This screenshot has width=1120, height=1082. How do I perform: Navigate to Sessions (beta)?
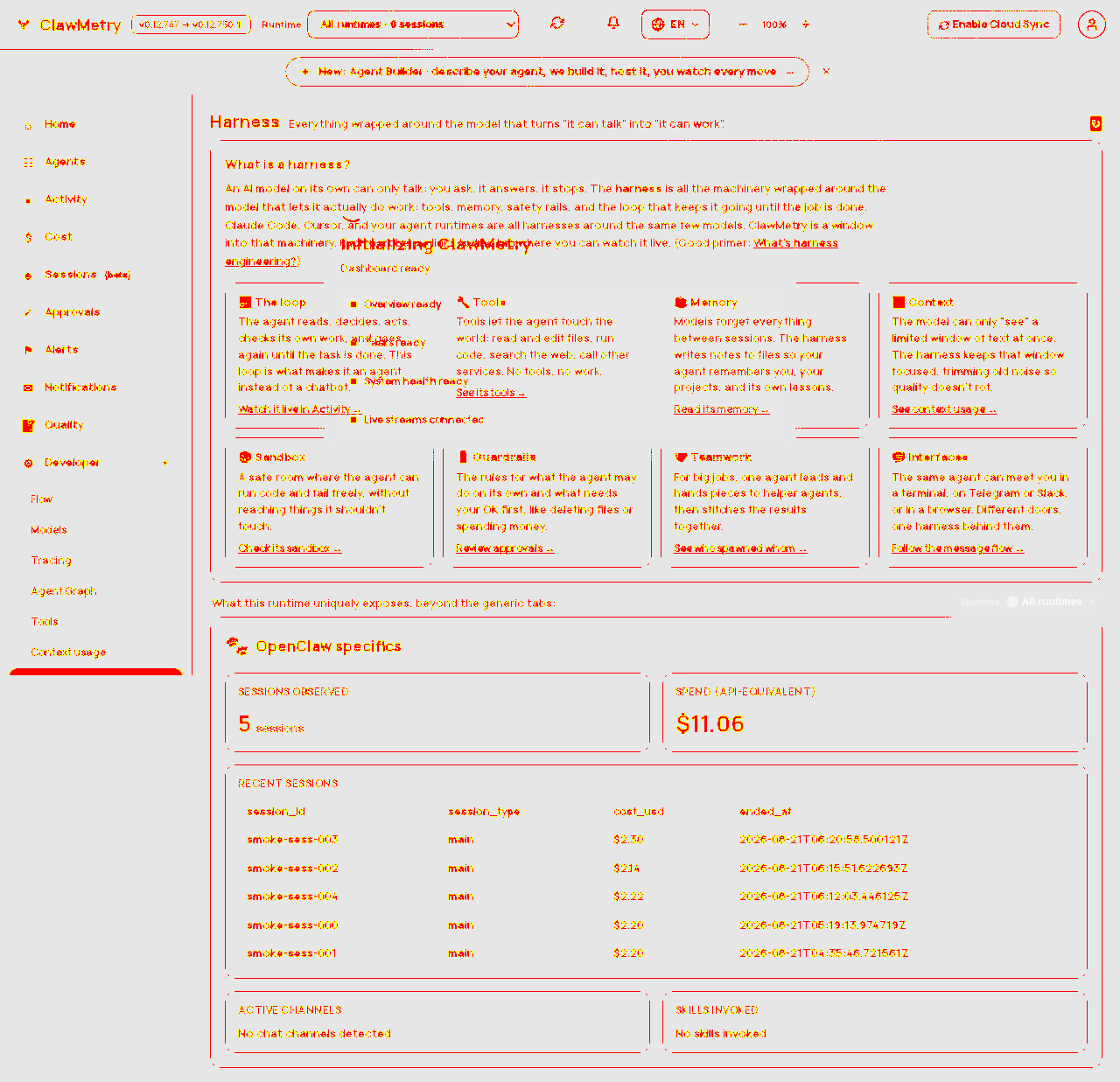[87, 275]
